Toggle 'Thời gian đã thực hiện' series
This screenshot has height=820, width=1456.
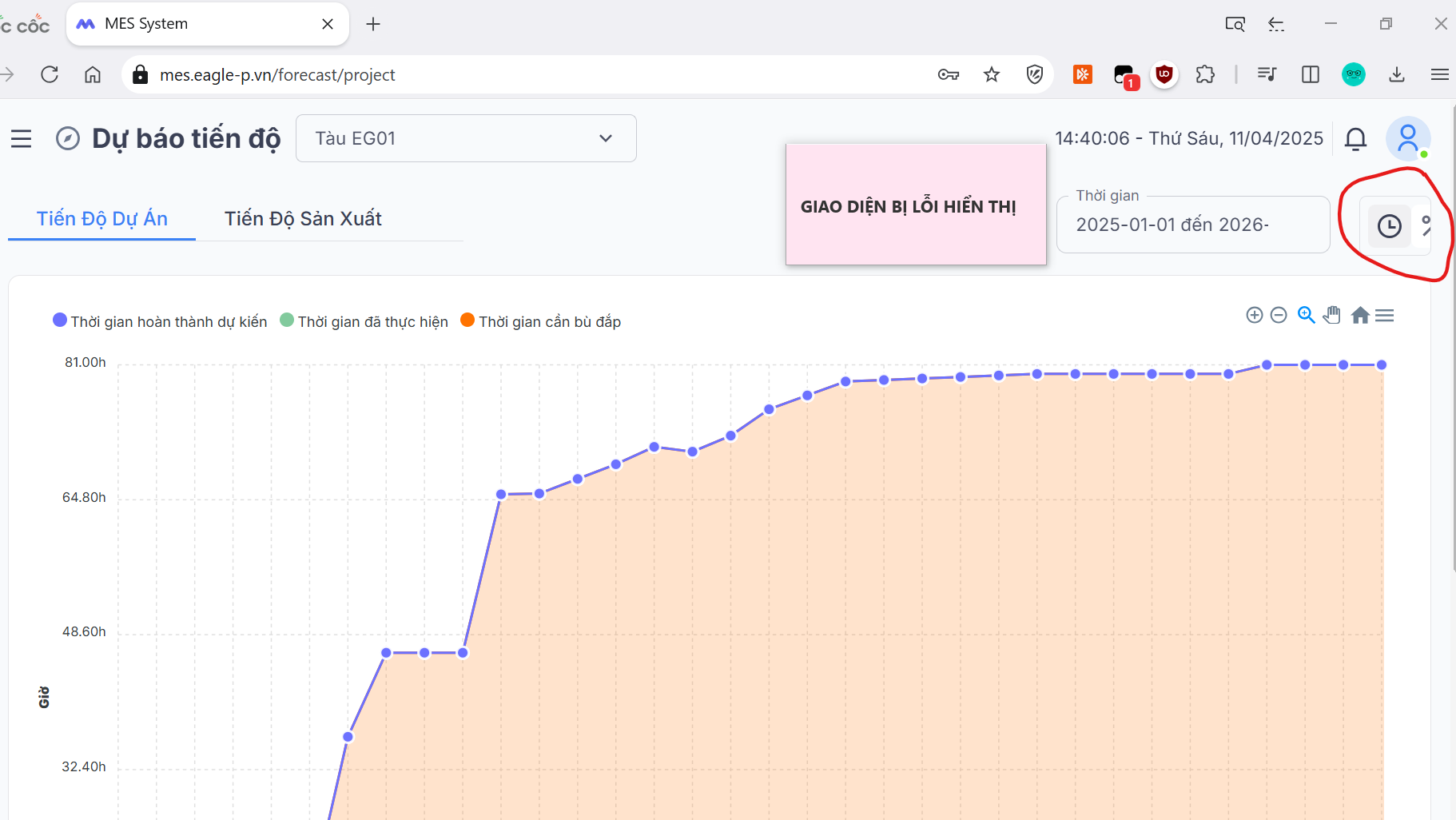click(x=364, y=321)
